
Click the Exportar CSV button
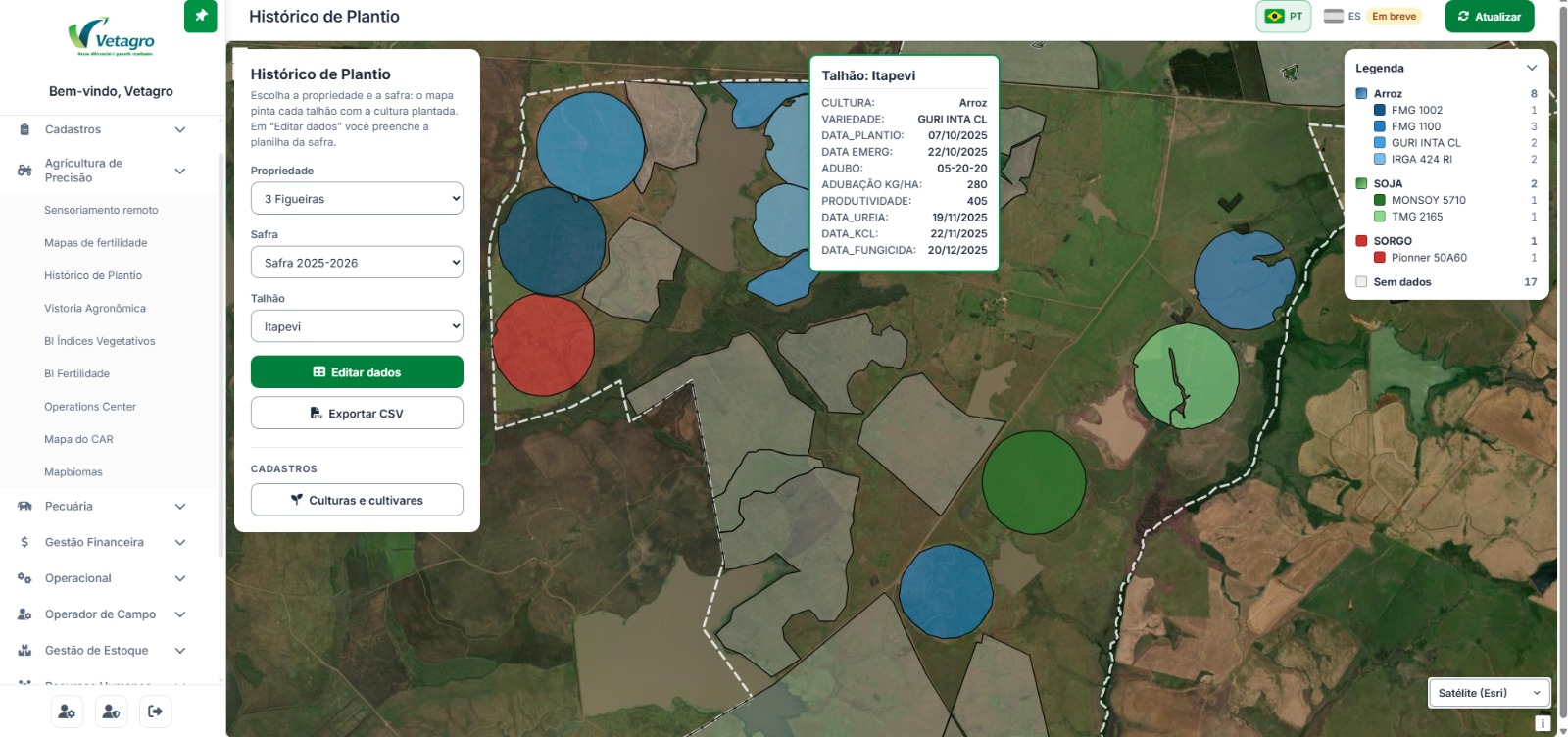coord(357,414)
